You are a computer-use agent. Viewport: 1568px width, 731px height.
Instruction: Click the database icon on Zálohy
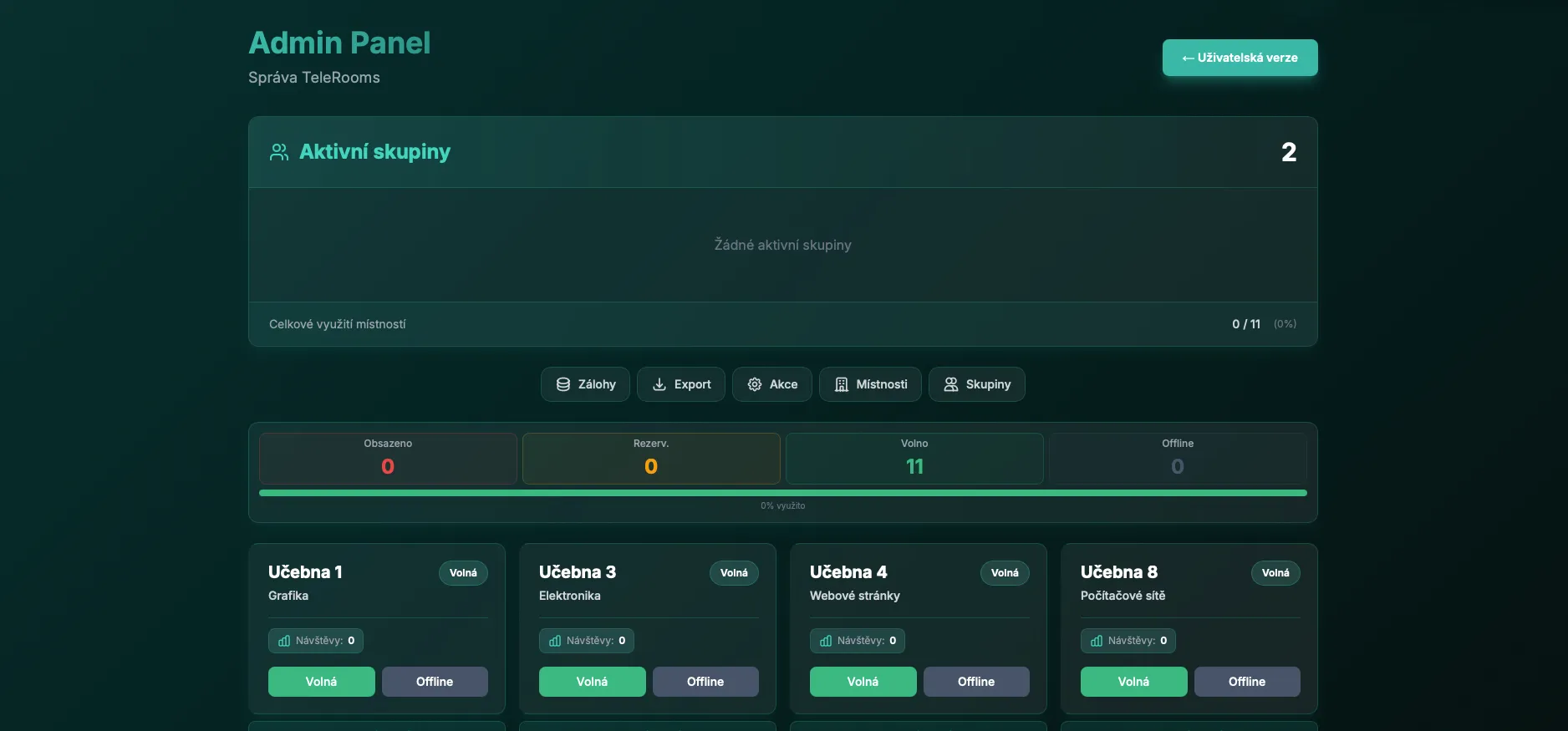[x=563, y=384]
